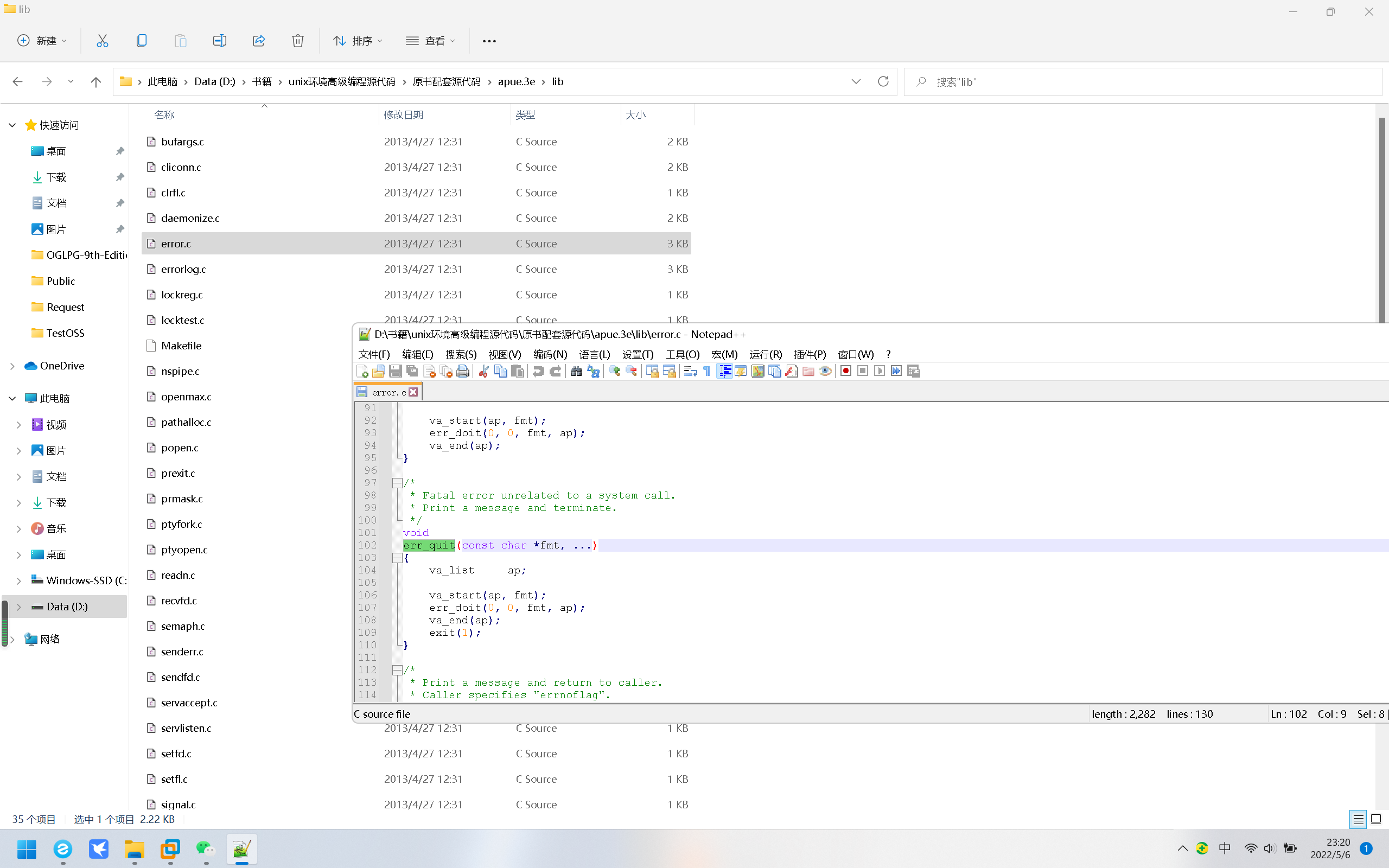The image size is (1389, 868).
Task: Click the Explorer file list vertical scrollbar
Action: (1381, 218)
